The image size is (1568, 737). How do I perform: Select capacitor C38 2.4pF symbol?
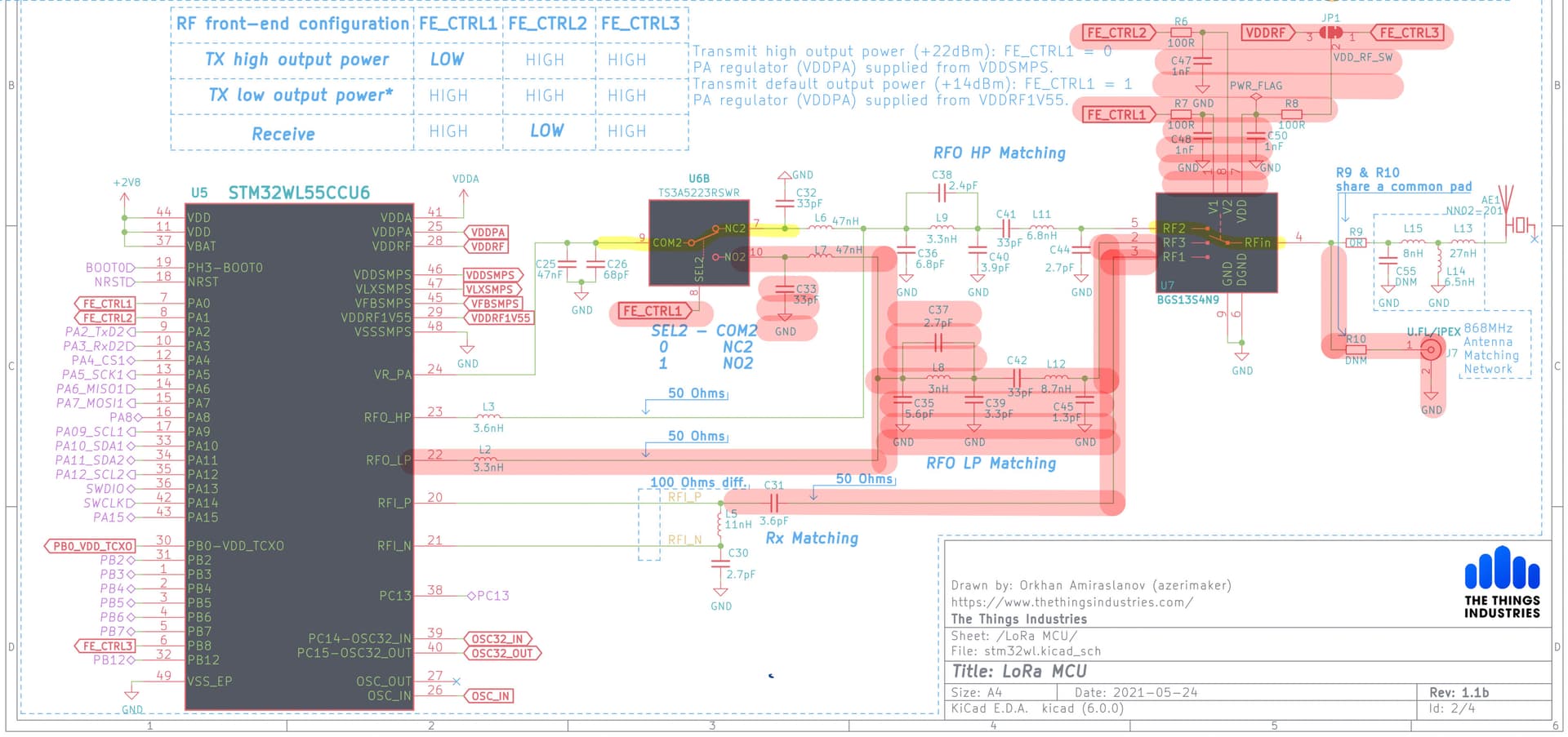point(942,193)
